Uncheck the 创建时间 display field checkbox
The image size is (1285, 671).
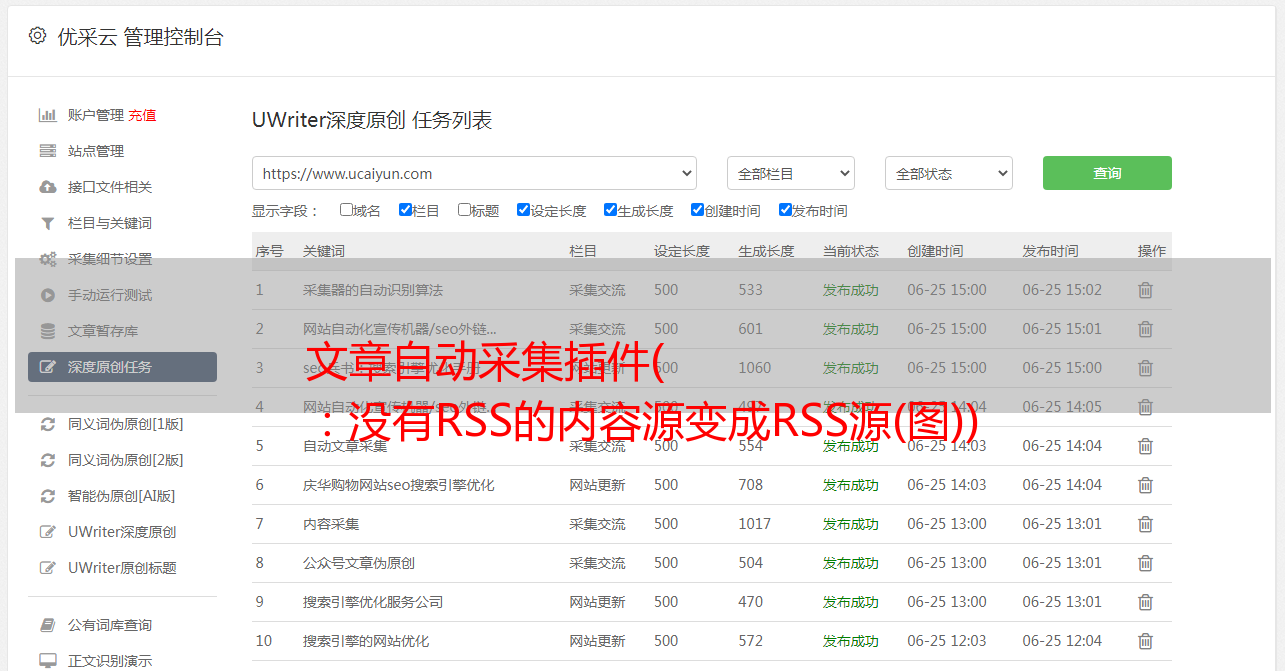coord(697,210)
